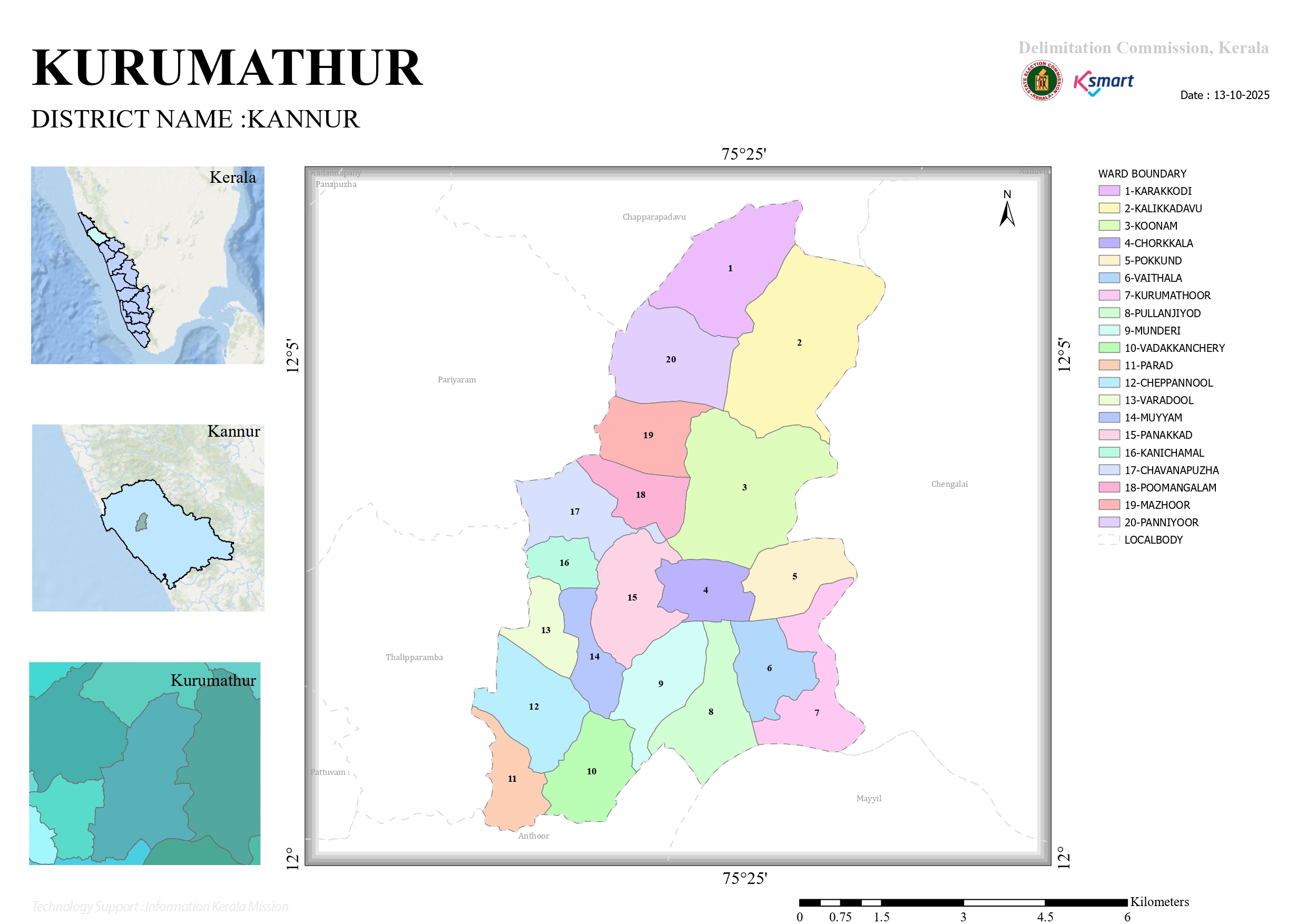This screenshot has height=924, width=1307.
Task: Click the 8-PULLANJIYOD legend color swatch
Action: (1109, 313)
